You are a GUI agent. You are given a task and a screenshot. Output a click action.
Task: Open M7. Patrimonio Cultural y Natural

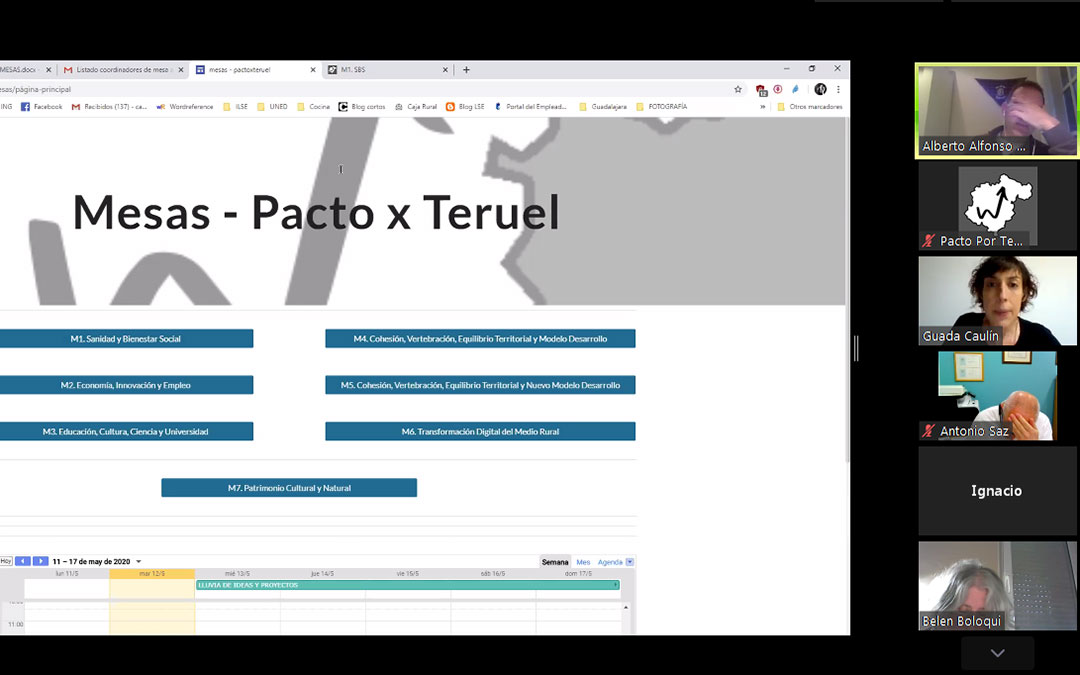(x=289, y=488)
